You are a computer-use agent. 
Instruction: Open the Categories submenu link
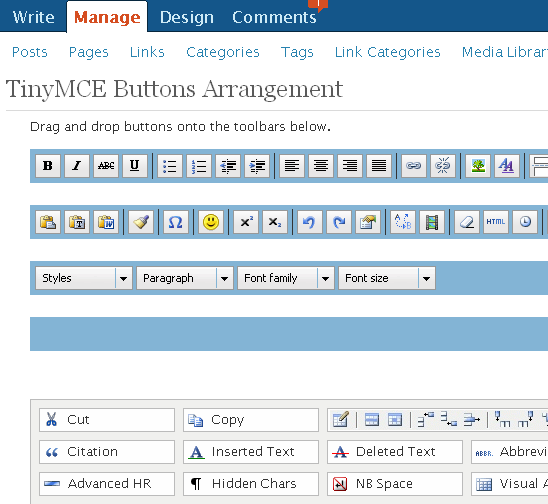pos(223,52)
